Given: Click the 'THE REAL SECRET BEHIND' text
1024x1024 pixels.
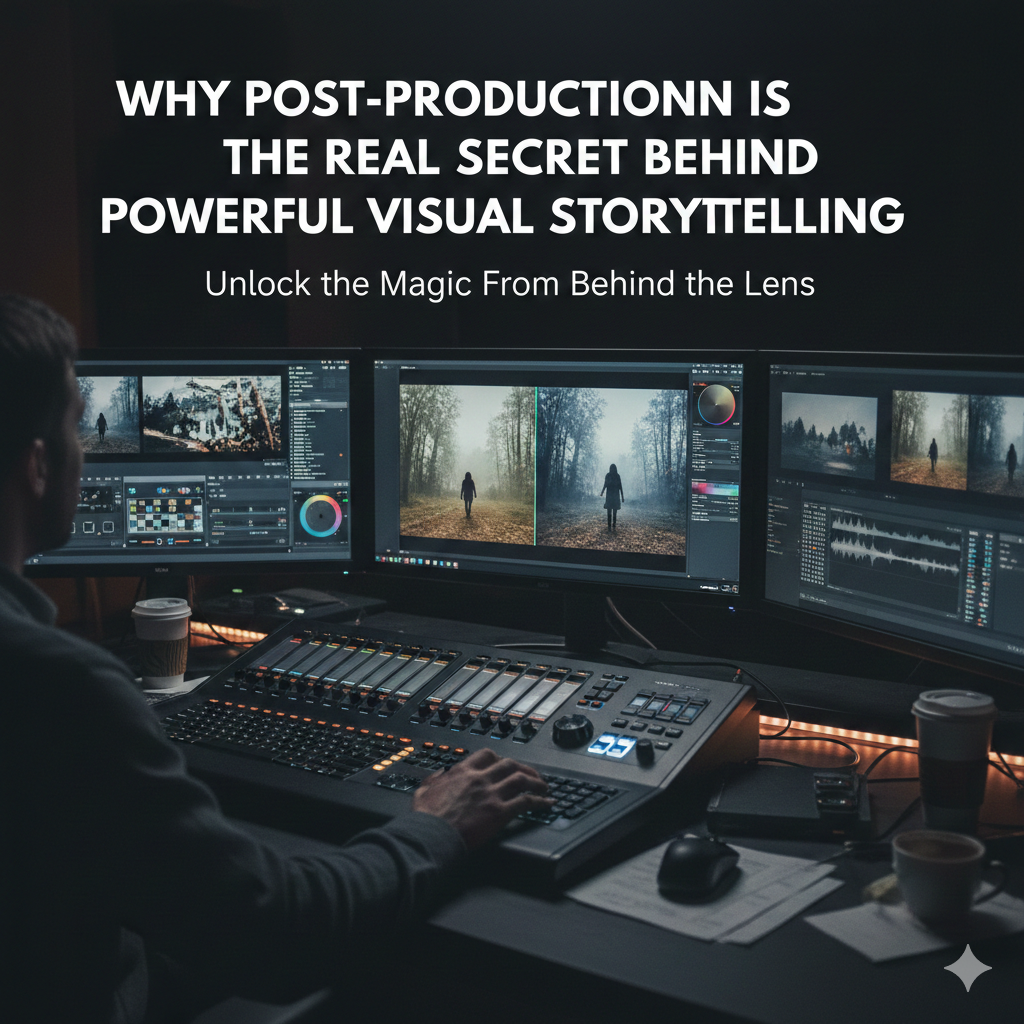Looking at the screenshot, I should (520, 158).
